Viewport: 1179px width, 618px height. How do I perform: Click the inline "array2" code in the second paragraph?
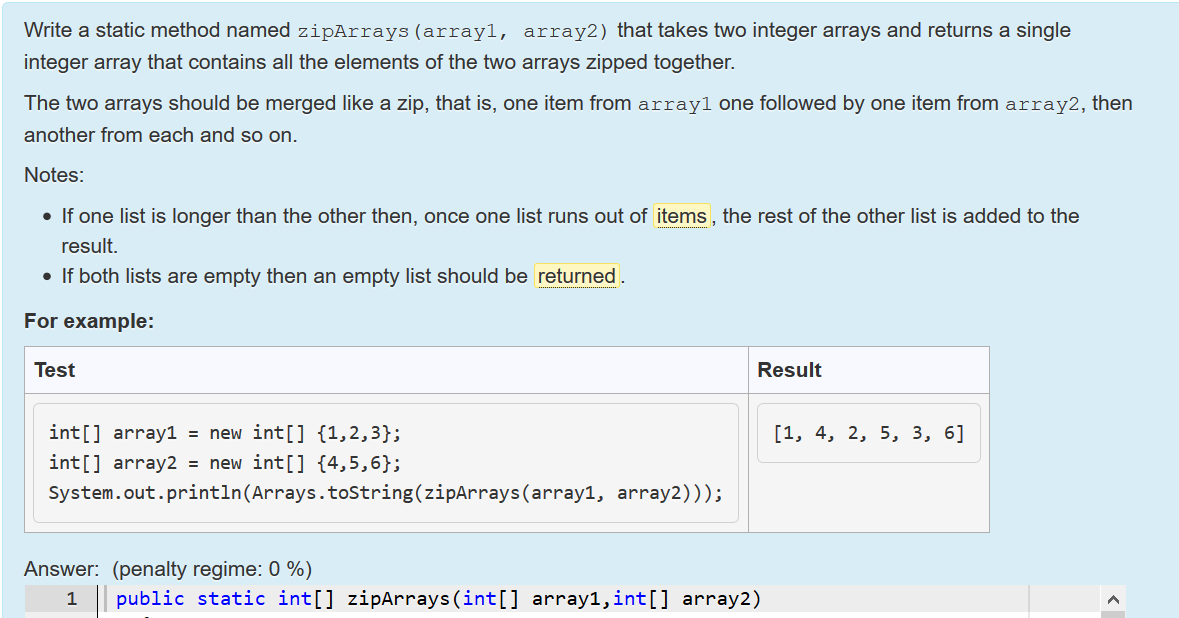pyautogui.click(x=1044, y=105)
